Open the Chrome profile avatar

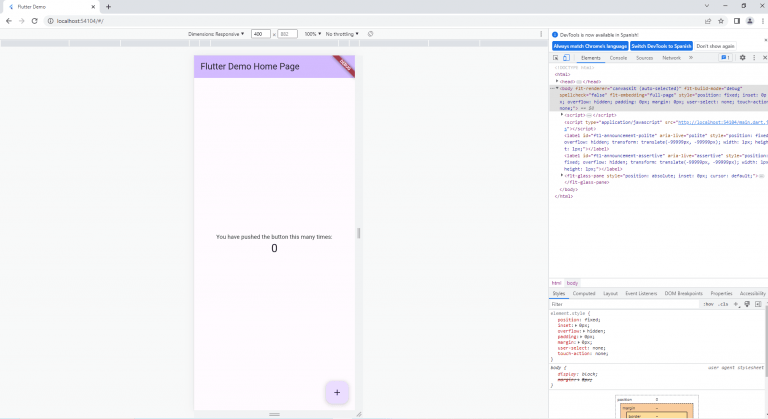point(750,21)
